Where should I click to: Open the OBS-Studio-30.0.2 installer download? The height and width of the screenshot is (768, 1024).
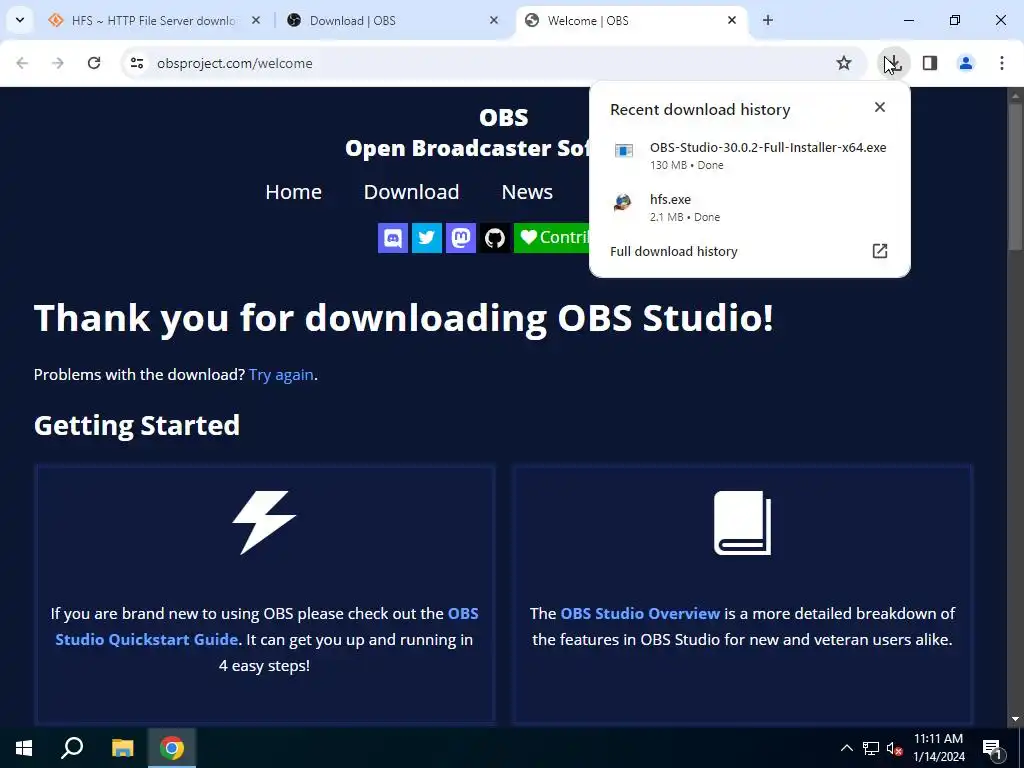point(750,155)
